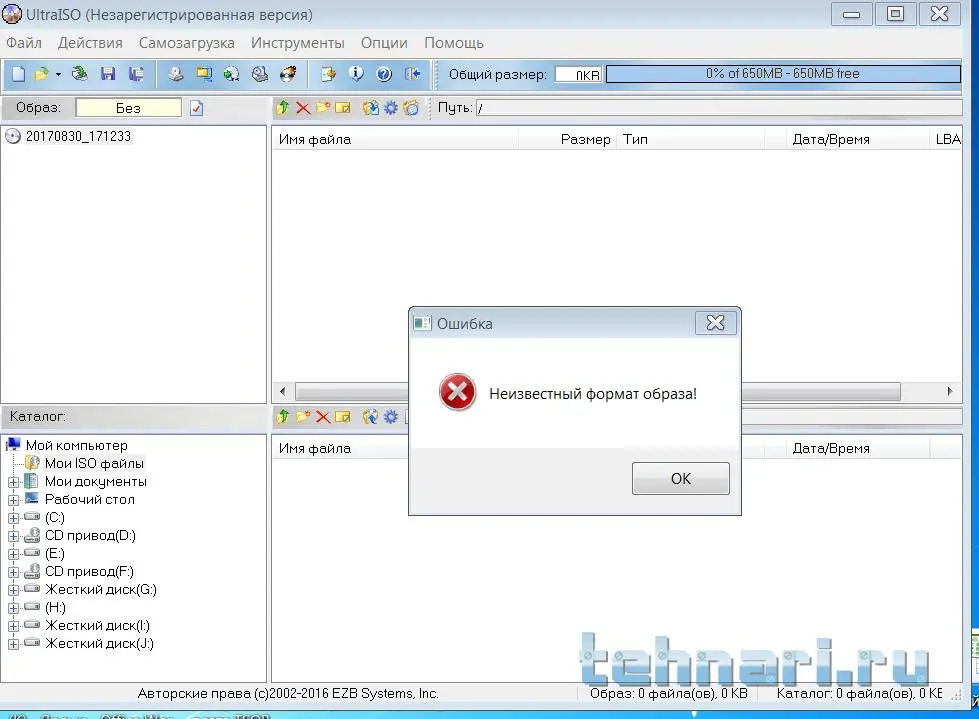Click Rename icon in Каталог toolbar
979x719 pixels.
pyautogui.click(x=343, y=416)
